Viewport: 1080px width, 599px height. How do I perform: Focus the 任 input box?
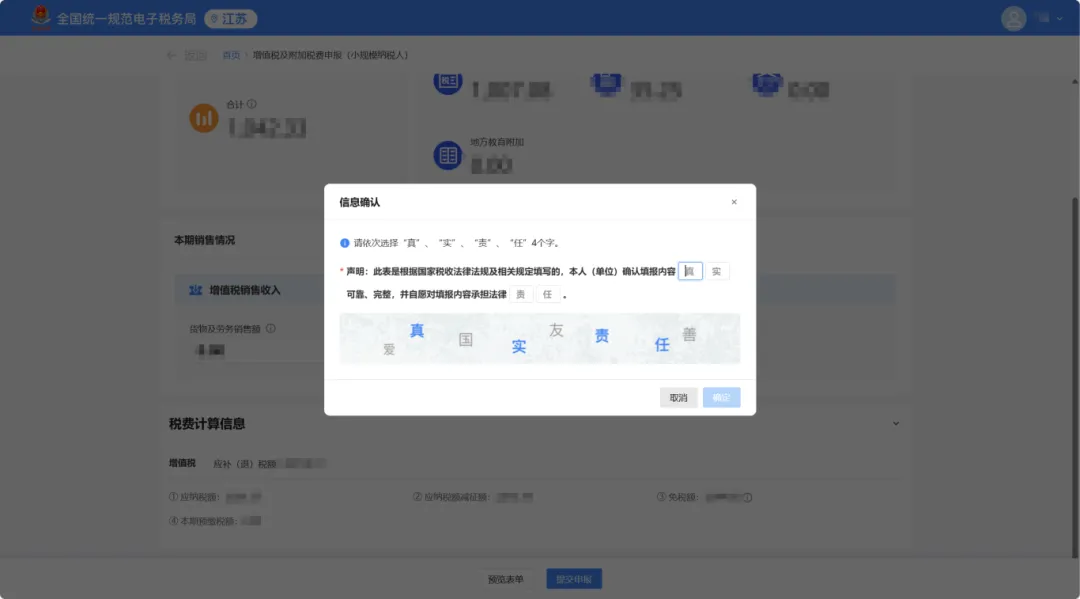tap(547, 295)
